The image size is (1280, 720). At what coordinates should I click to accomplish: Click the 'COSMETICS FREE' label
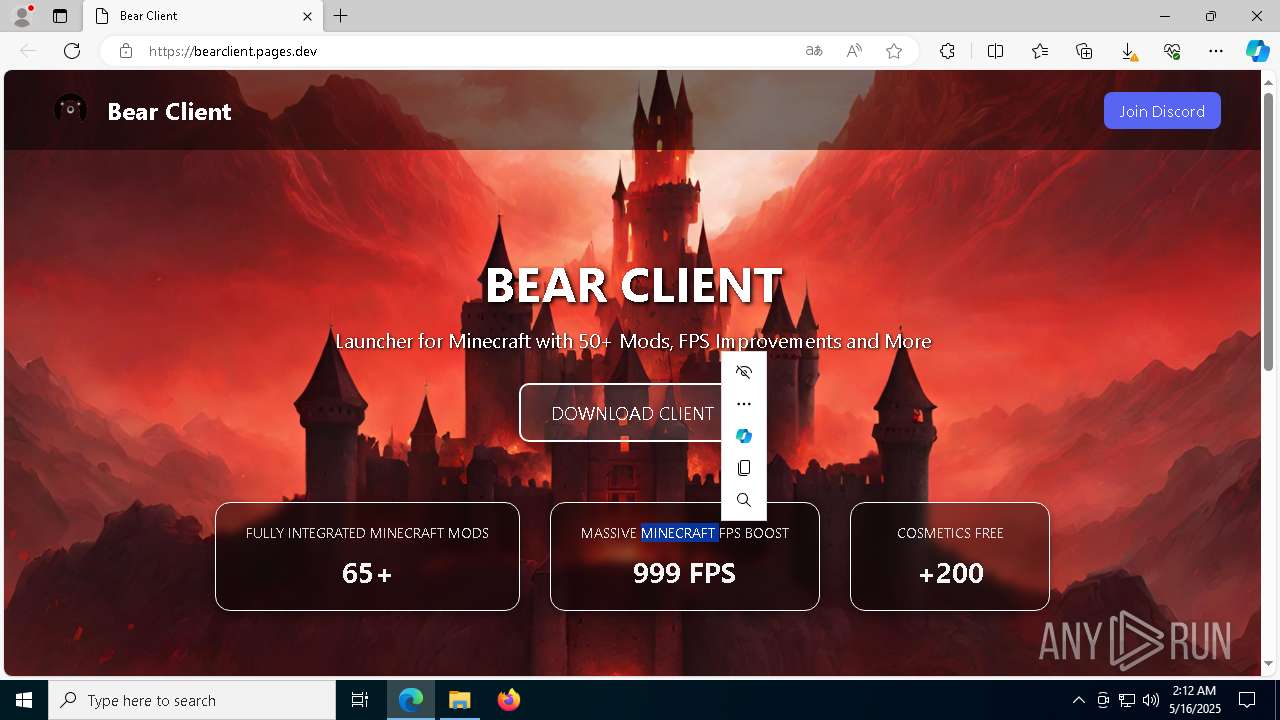[950, 533]
